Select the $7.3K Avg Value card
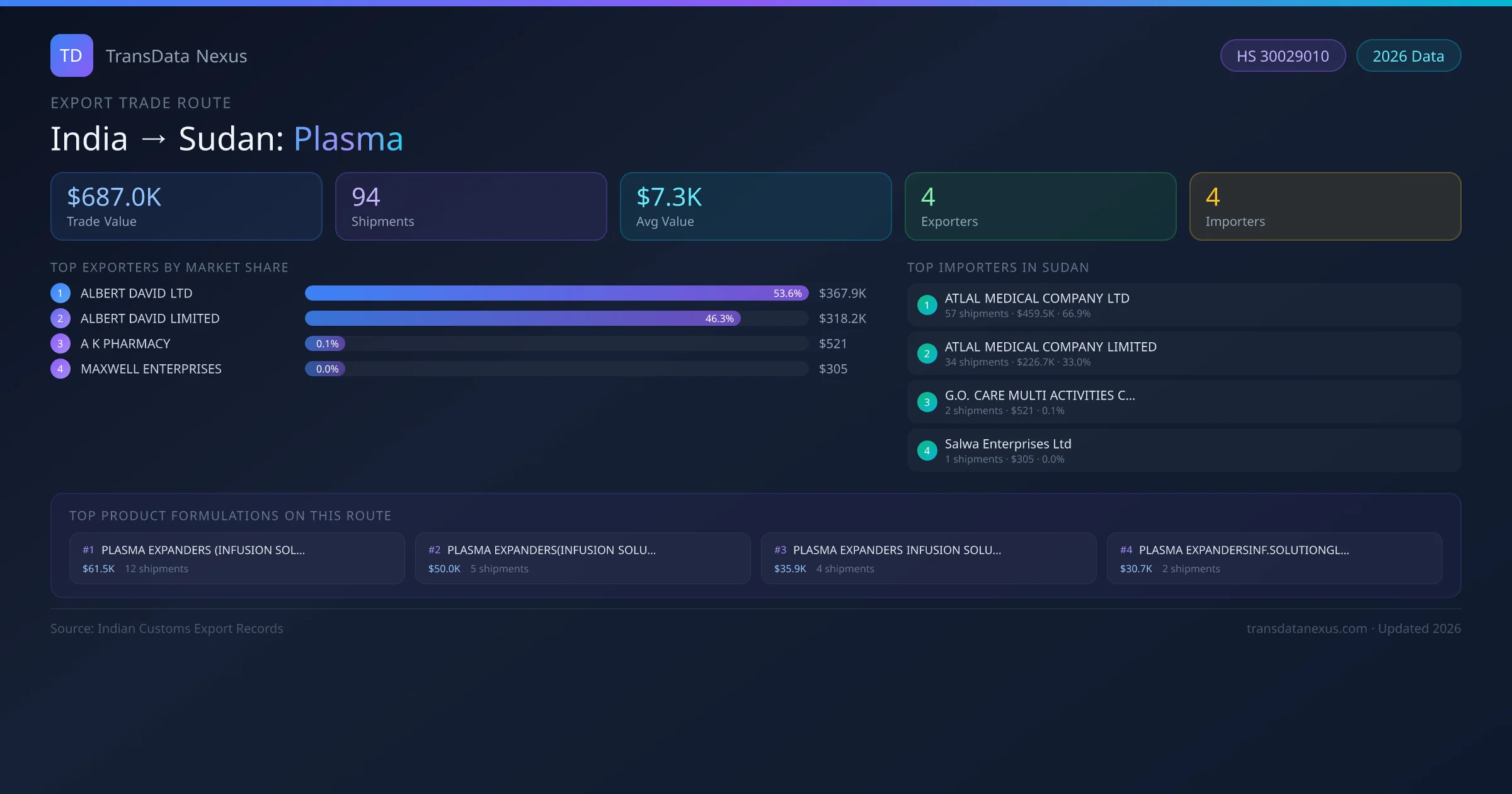This screenshot has width=1512, height=794. 755,206
